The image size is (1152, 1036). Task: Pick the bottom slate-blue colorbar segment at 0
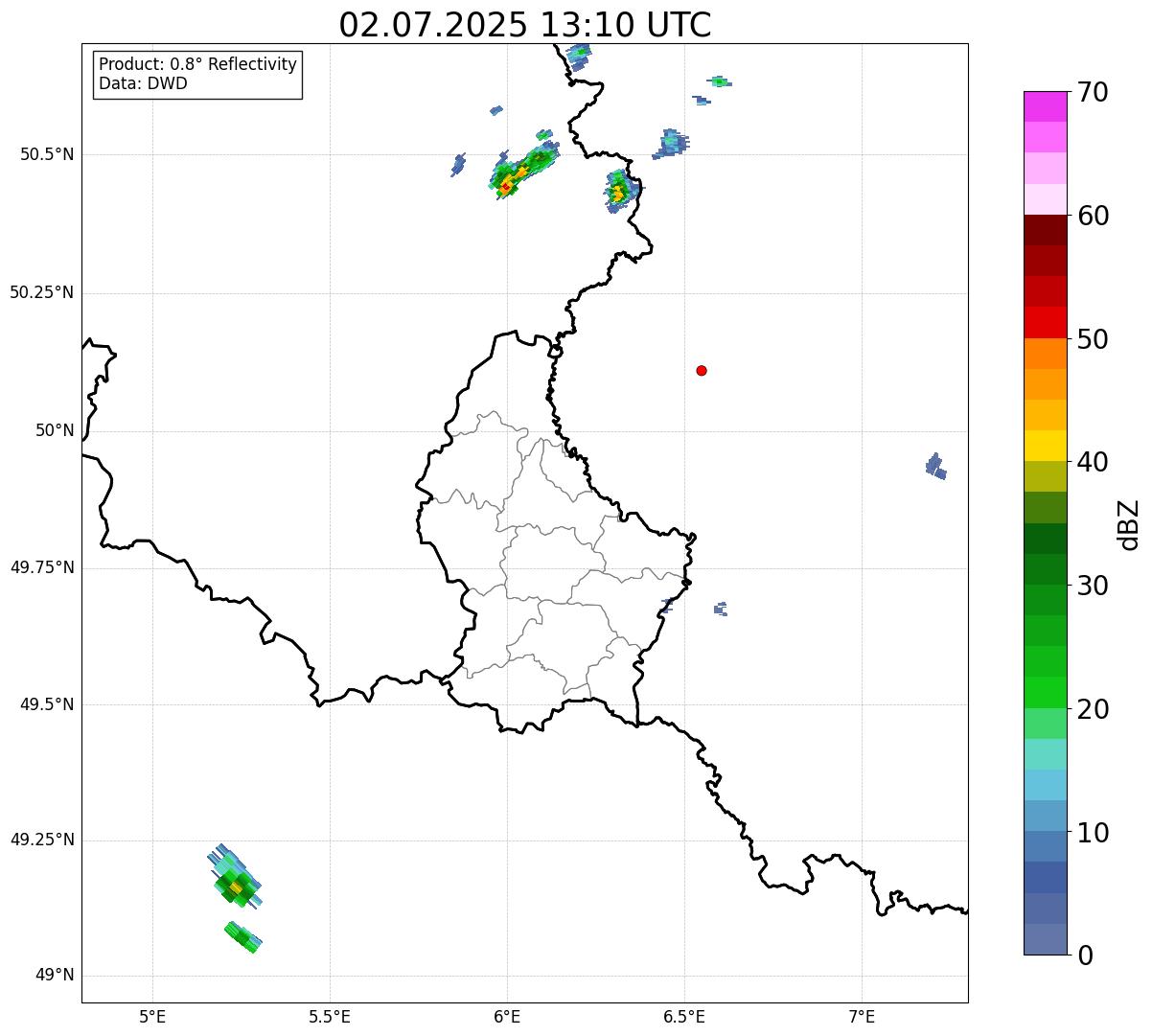(x=1045, y=939)
